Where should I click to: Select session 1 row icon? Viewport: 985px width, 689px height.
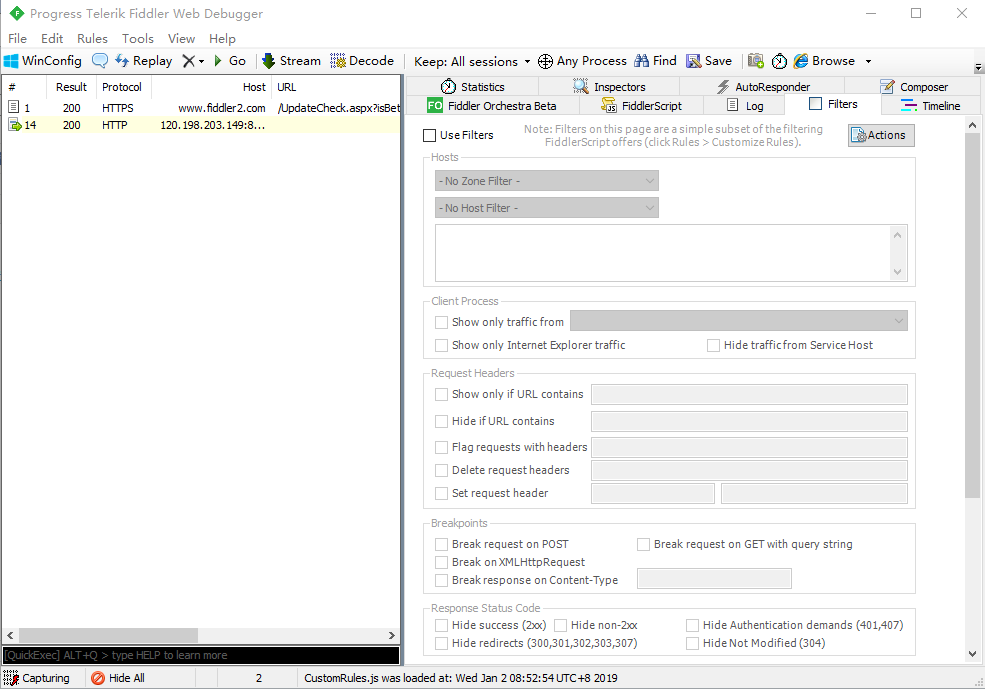coord(14,107)
